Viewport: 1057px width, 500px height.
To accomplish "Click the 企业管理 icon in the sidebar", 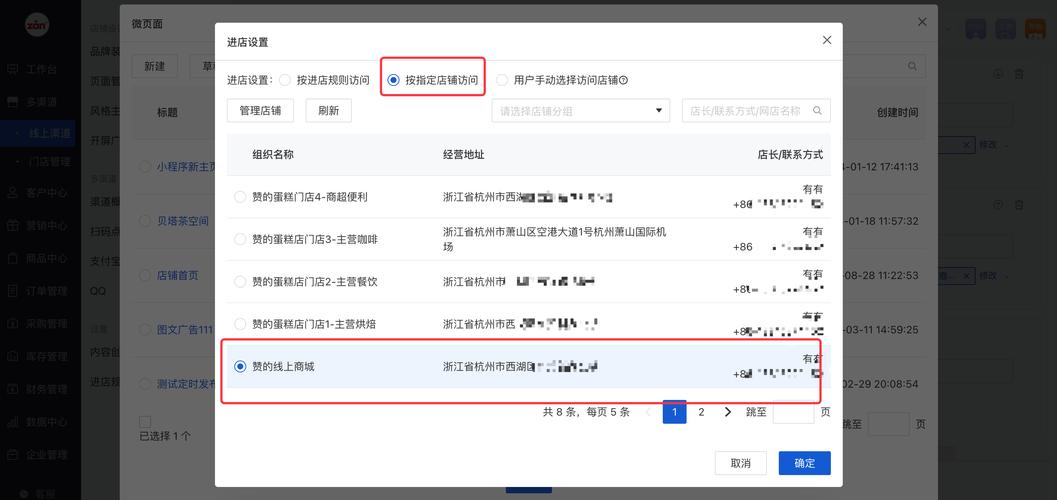I will 12,454.
